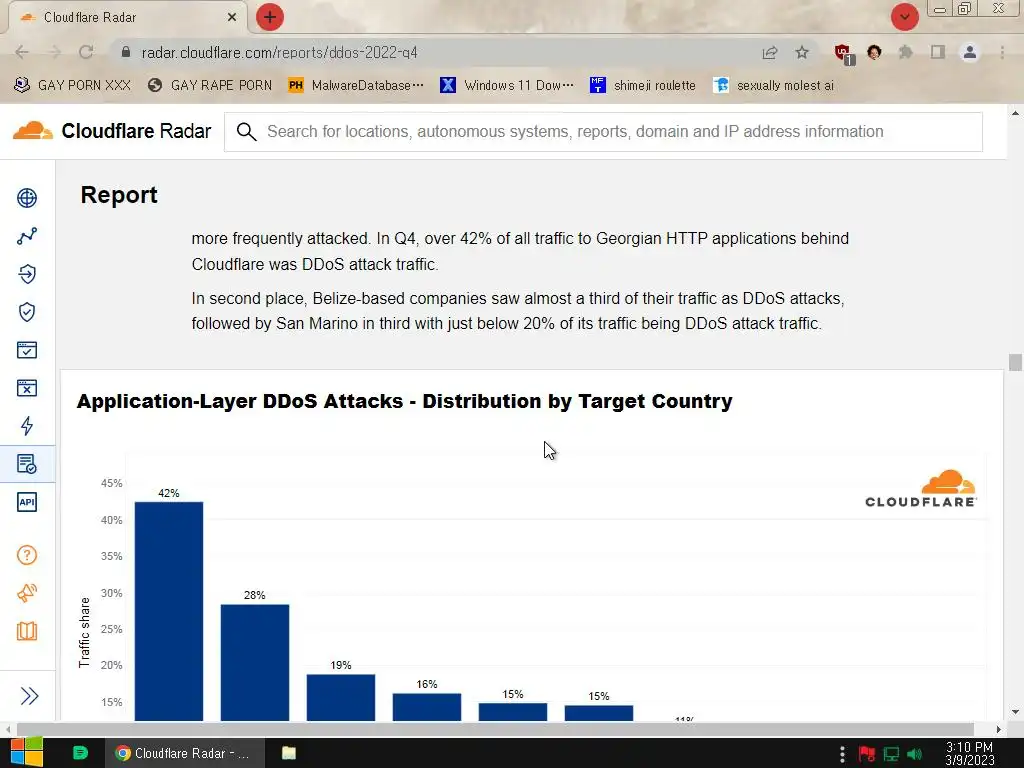Focus the Radar search input field

pyautogui.click(x=603, y=132)
